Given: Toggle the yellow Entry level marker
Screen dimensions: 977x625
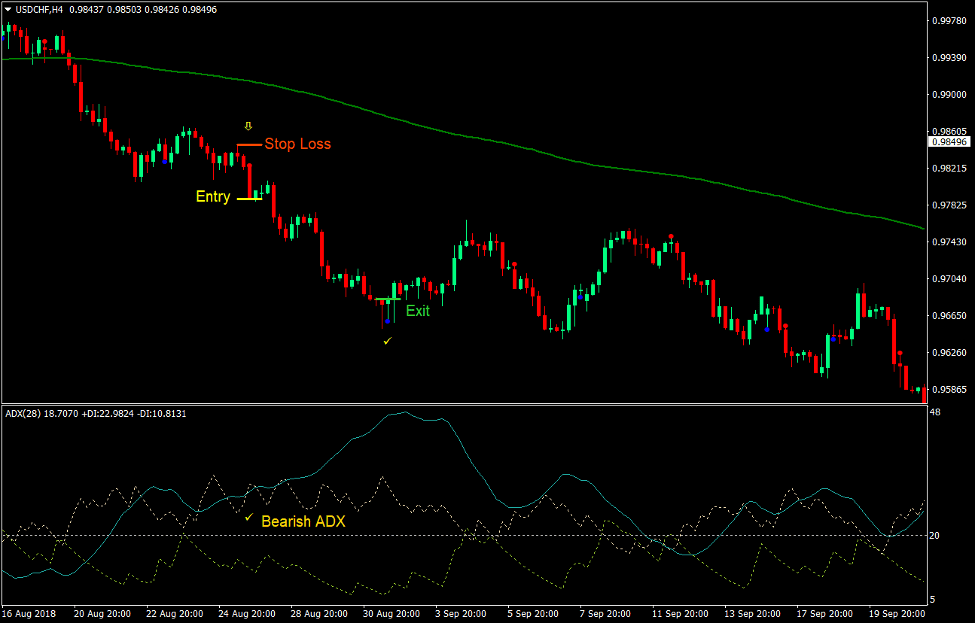Looking at the screenshot, I should pyautogui.click(x=250, y=199).
